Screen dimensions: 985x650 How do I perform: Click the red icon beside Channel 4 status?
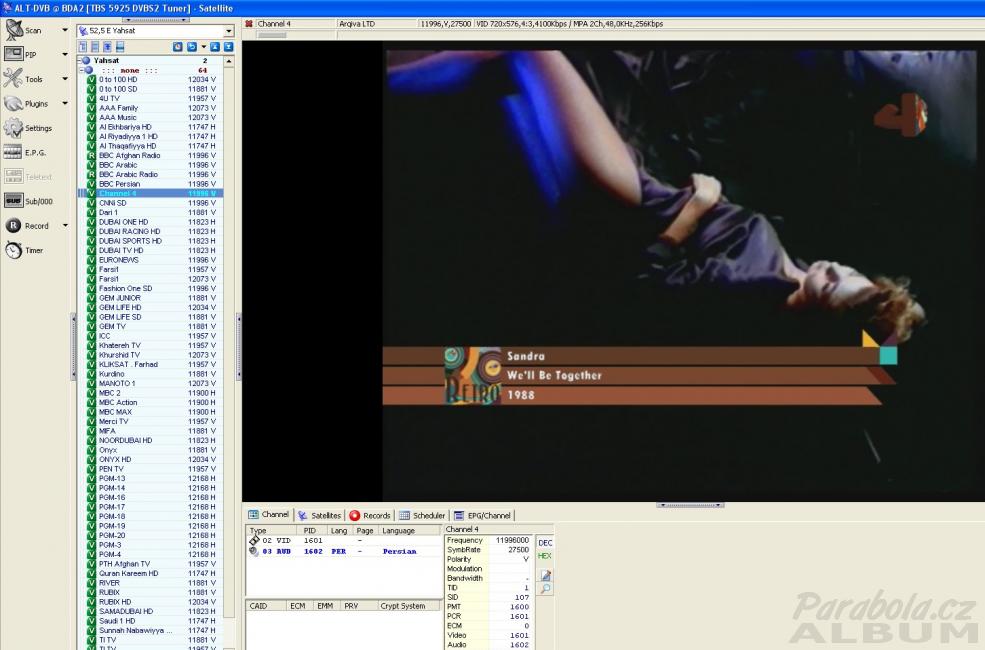pyautogui.click(x=249, y=24)
